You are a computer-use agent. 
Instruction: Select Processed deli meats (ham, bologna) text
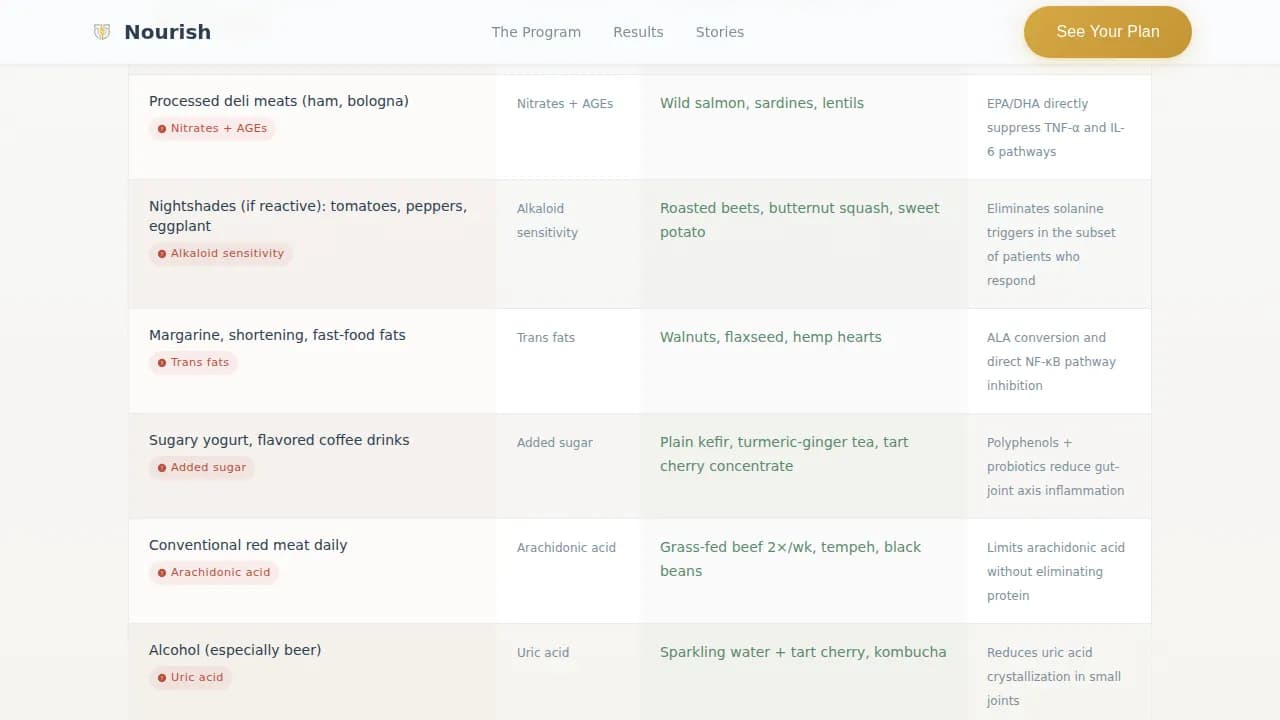[x=279, y=101]
